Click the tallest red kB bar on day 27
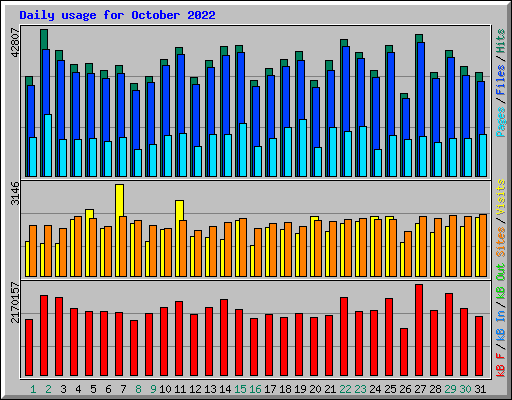The image size is (512, 400). (419, 330)
